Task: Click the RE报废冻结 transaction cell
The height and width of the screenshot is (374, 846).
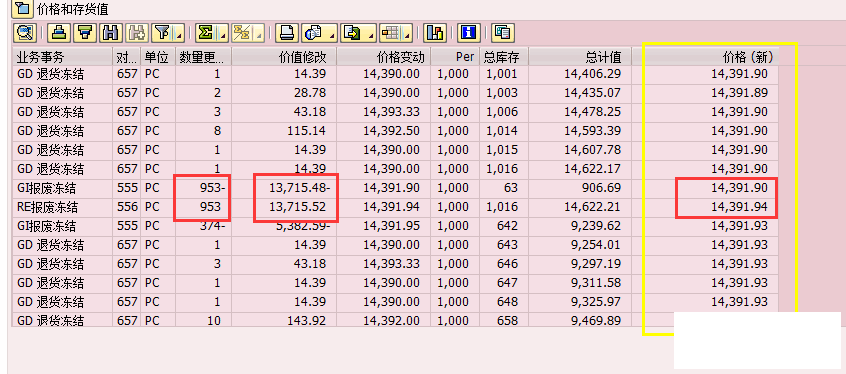Action: (63, 207)
